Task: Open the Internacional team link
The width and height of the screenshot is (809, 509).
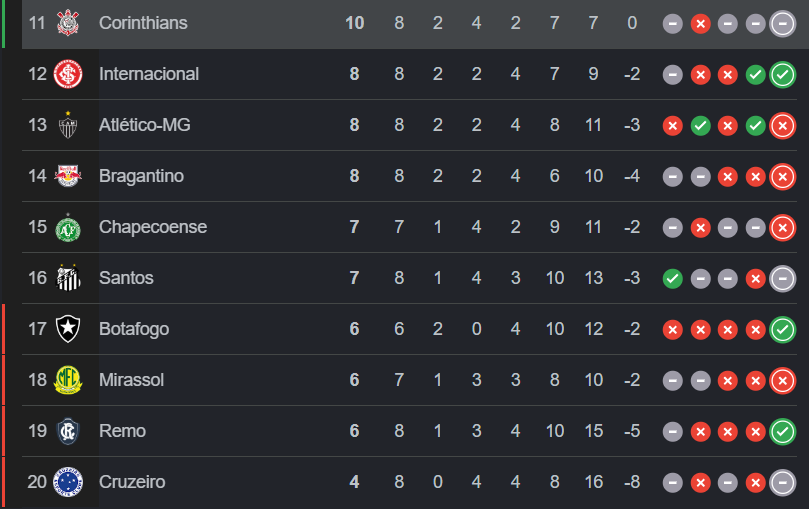Action: tap(149, 74)
